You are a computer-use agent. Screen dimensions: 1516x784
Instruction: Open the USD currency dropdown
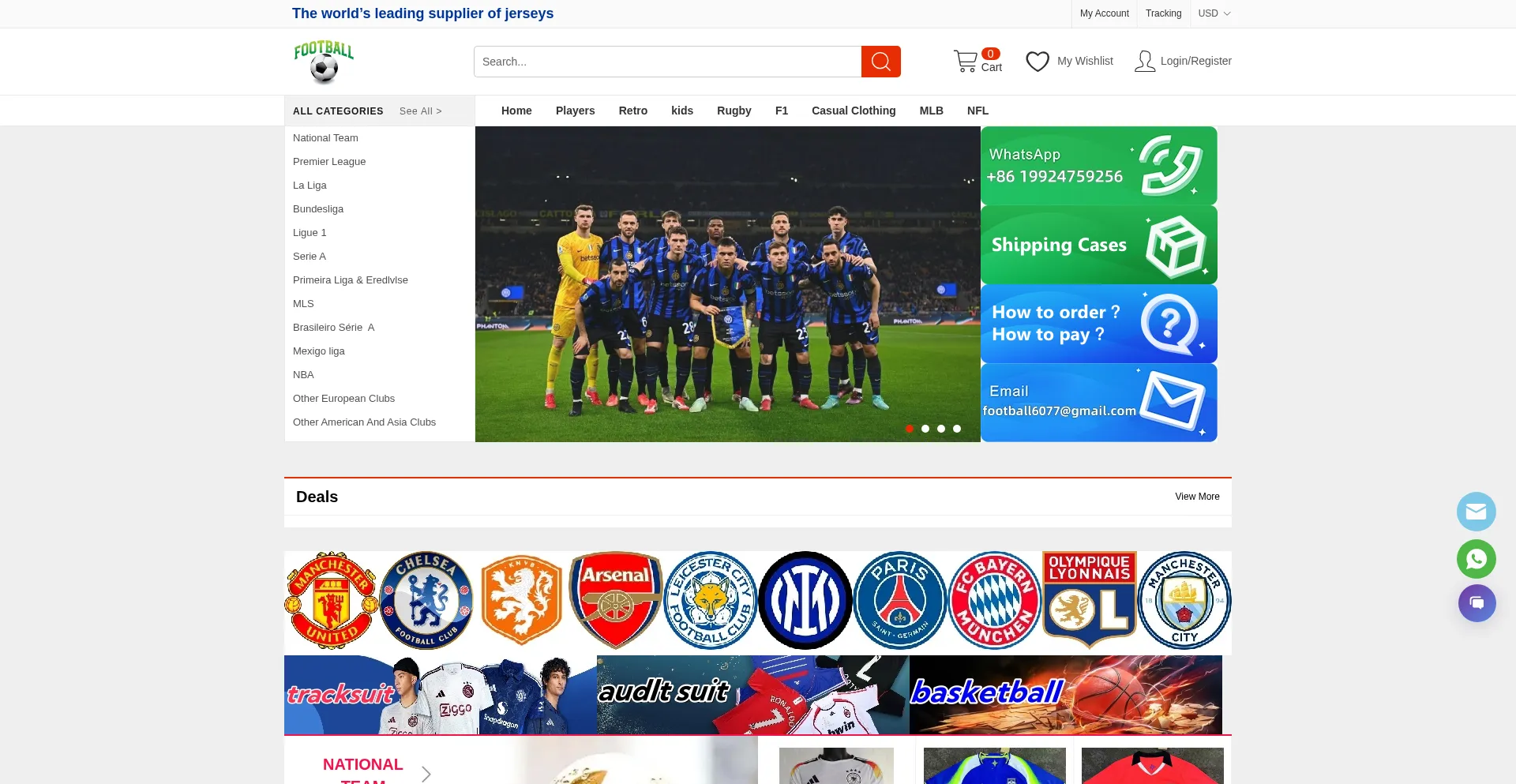click(x=1214, y=13)
